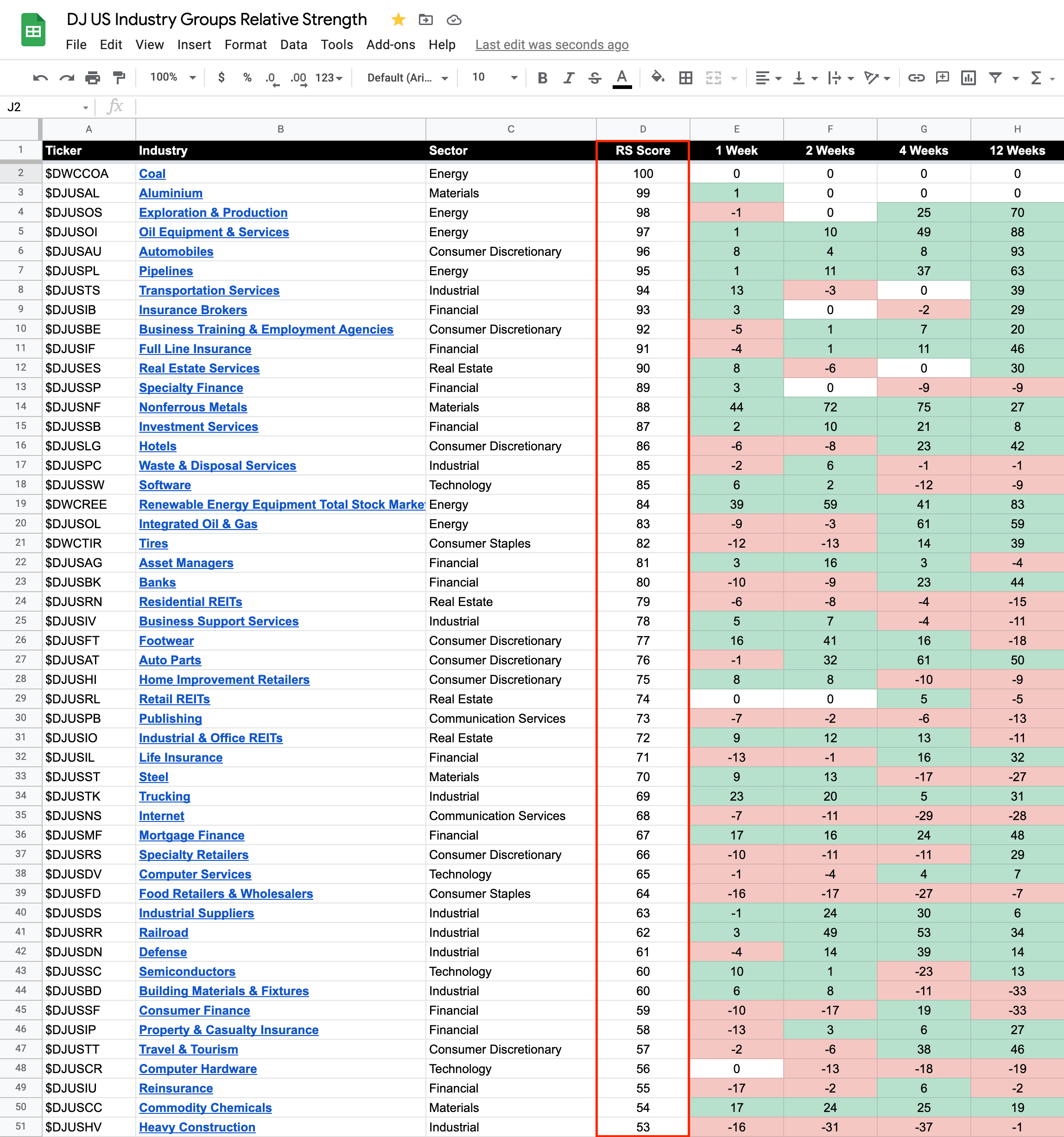Image resolution: width=1064 pixels, height=1137 pixels.
Task: Toggle Strikethrough formatting
Action: tap(595, 78)
